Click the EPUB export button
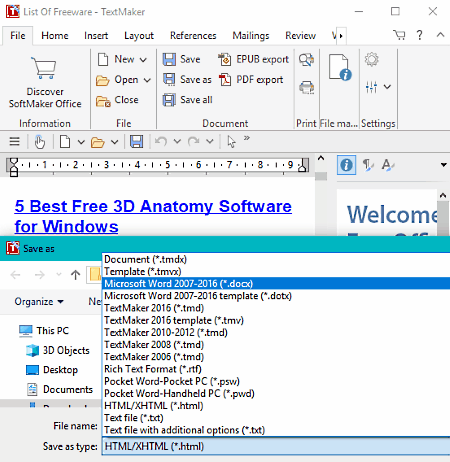The height and width of the screenshot is (462, 450). pyautogui.click(x=253, y=59)
